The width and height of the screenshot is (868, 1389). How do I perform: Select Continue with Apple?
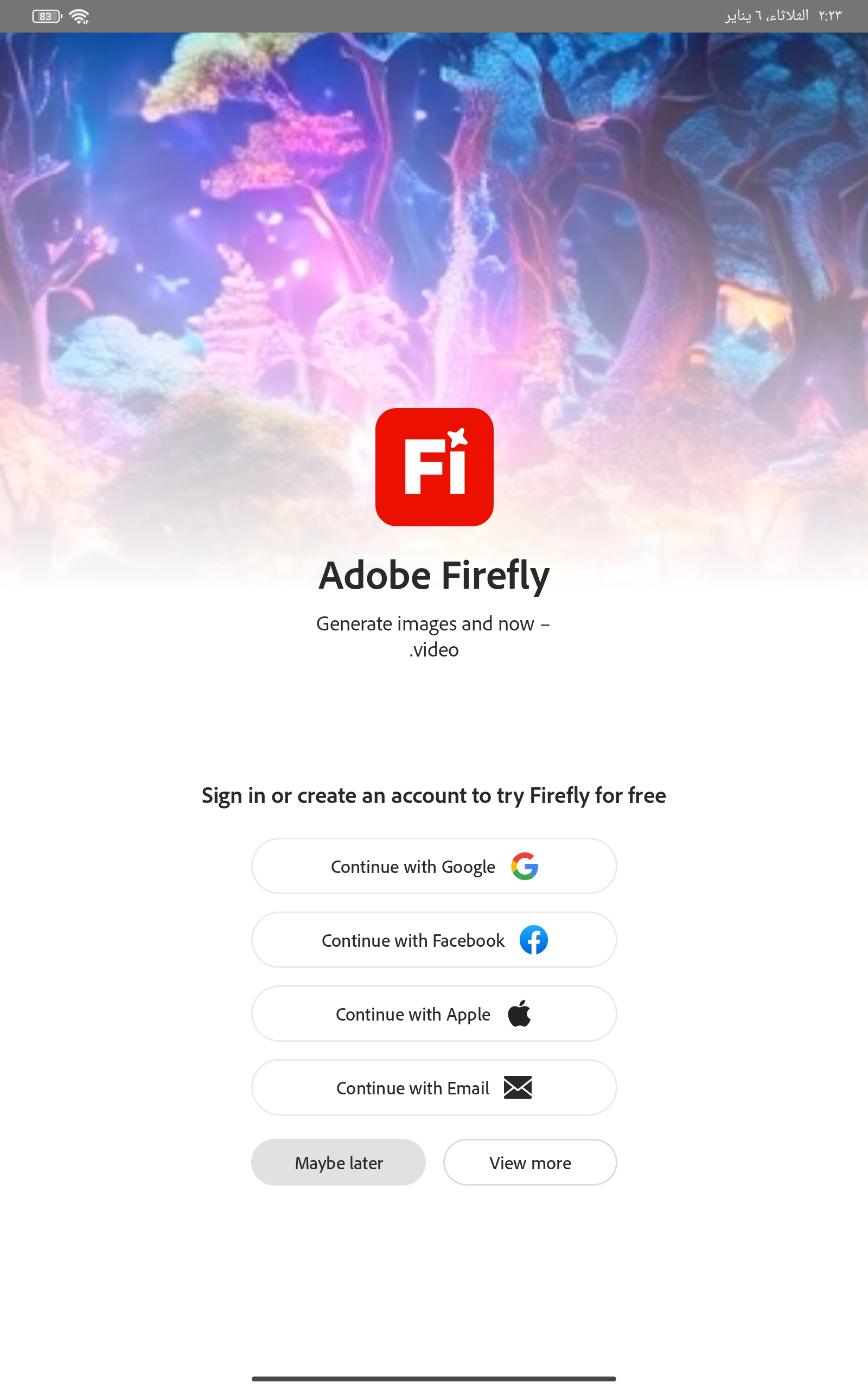coord(434,1014)
